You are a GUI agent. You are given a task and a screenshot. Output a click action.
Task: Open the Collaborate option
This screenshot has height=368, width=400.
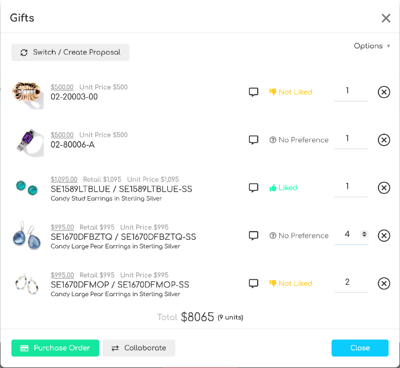pyautogui.click(x=139, y=348)
